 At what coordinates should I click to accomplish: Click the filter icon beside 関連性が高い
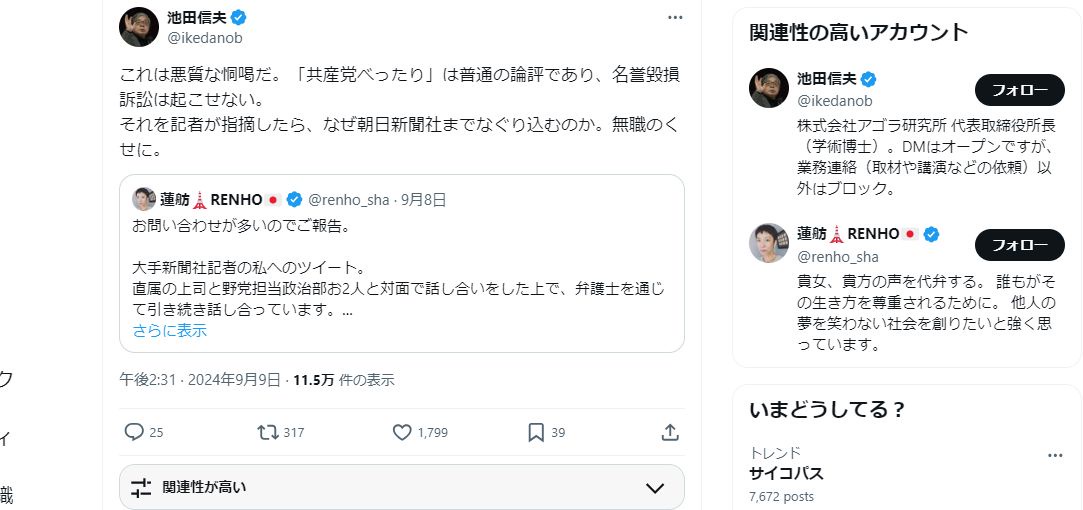[x=141, y=487]
